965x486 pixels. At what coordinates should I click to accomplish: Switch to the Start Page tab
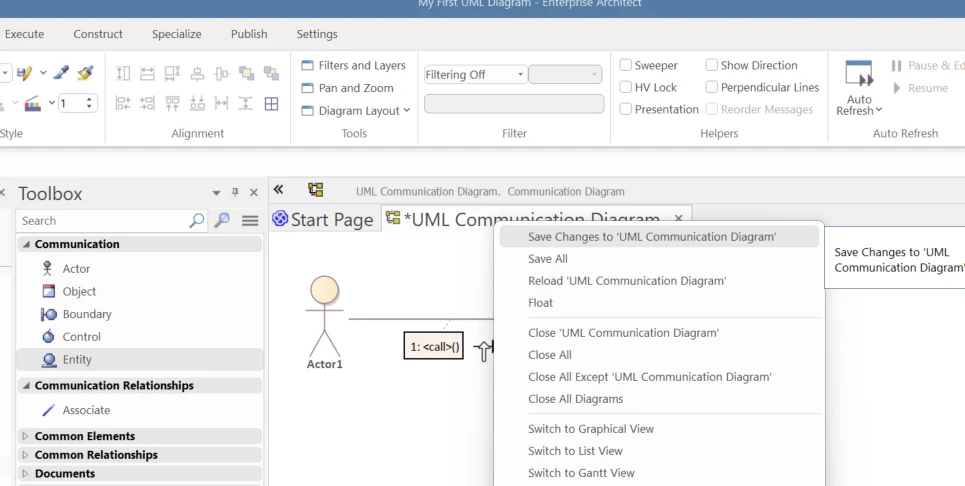pos(323,220)
